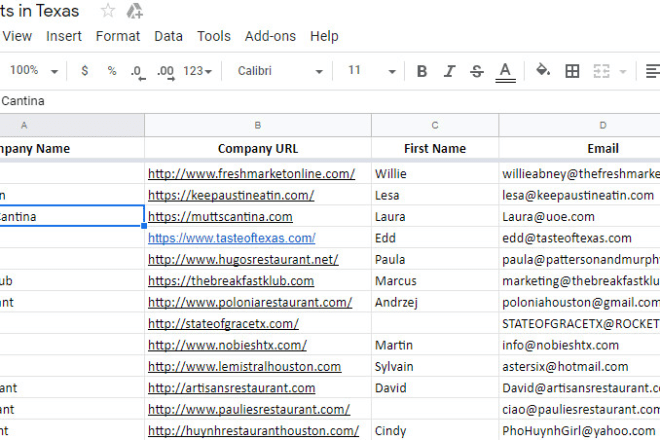Select the cell info@nobieshtx.com
The height and width of the screenshot is (440, 660).
pos(579,345)
